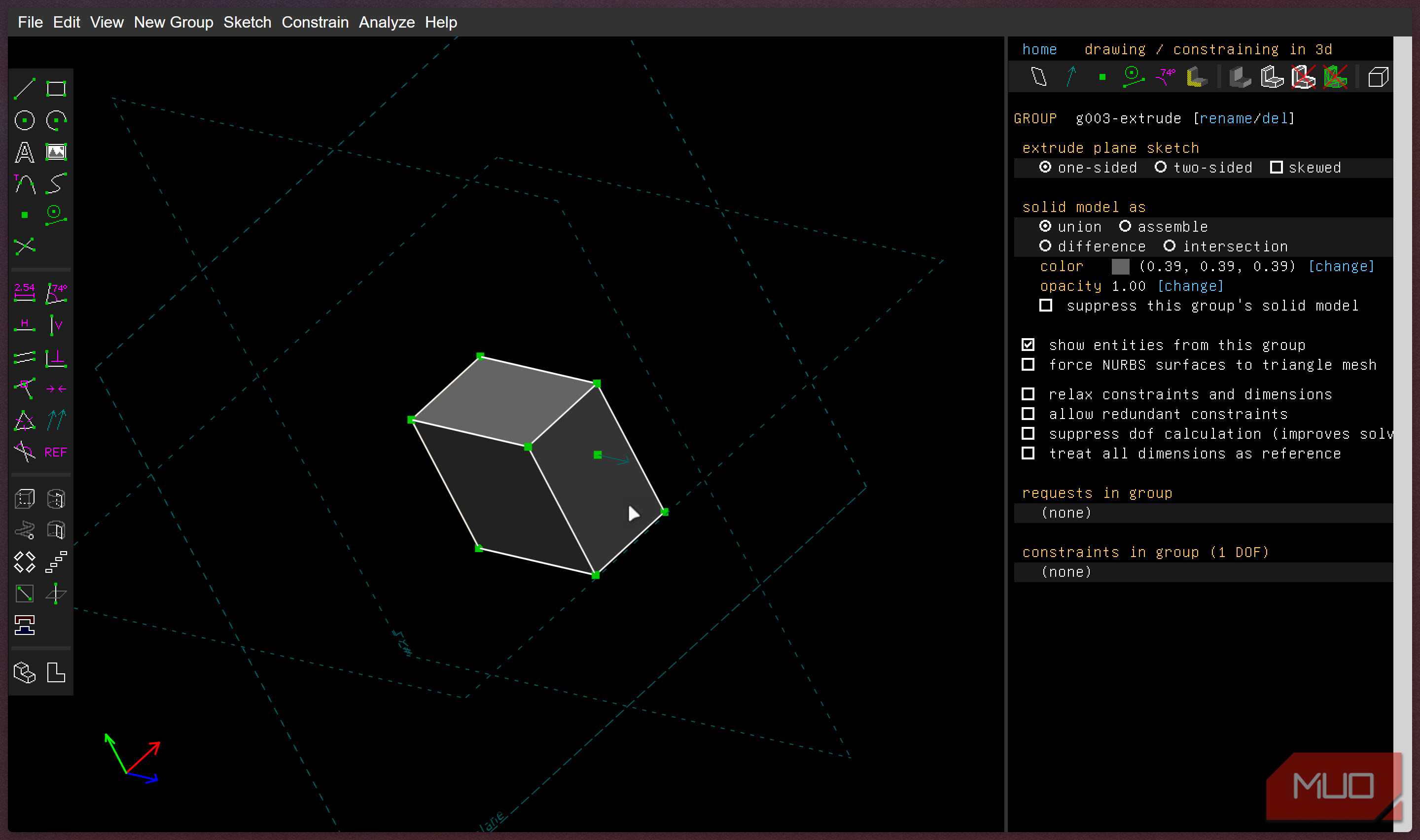Select the TrueType text tool
The height and width of the screenshot is (840, 1420).
(24, 152)
